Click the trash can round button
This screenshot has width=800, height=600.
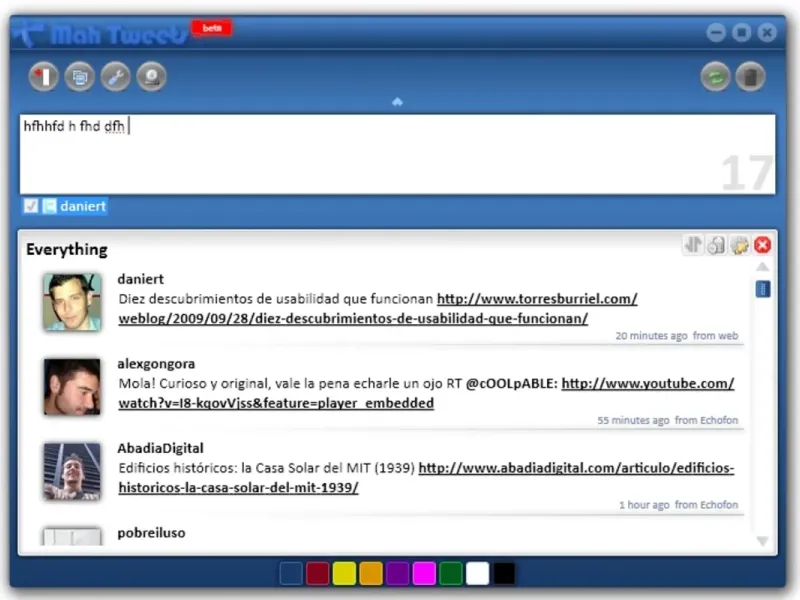point(750,77)
